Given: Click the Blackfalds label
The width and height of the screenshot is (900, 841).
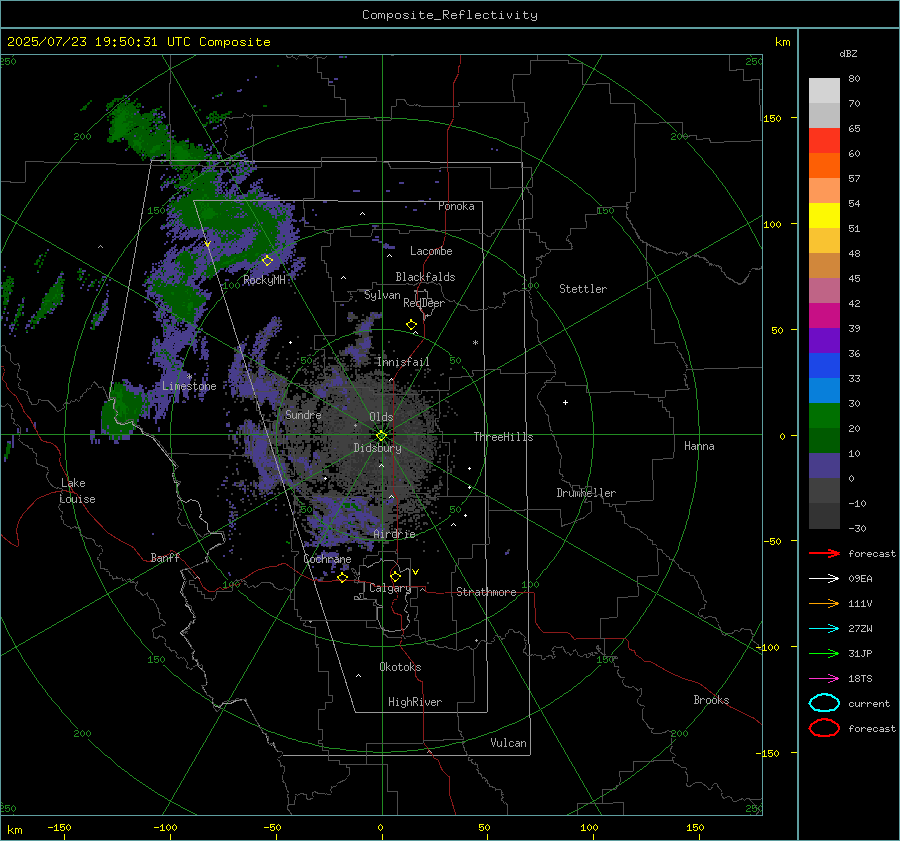Looking at the screenshot, I should tap(425, 277).
